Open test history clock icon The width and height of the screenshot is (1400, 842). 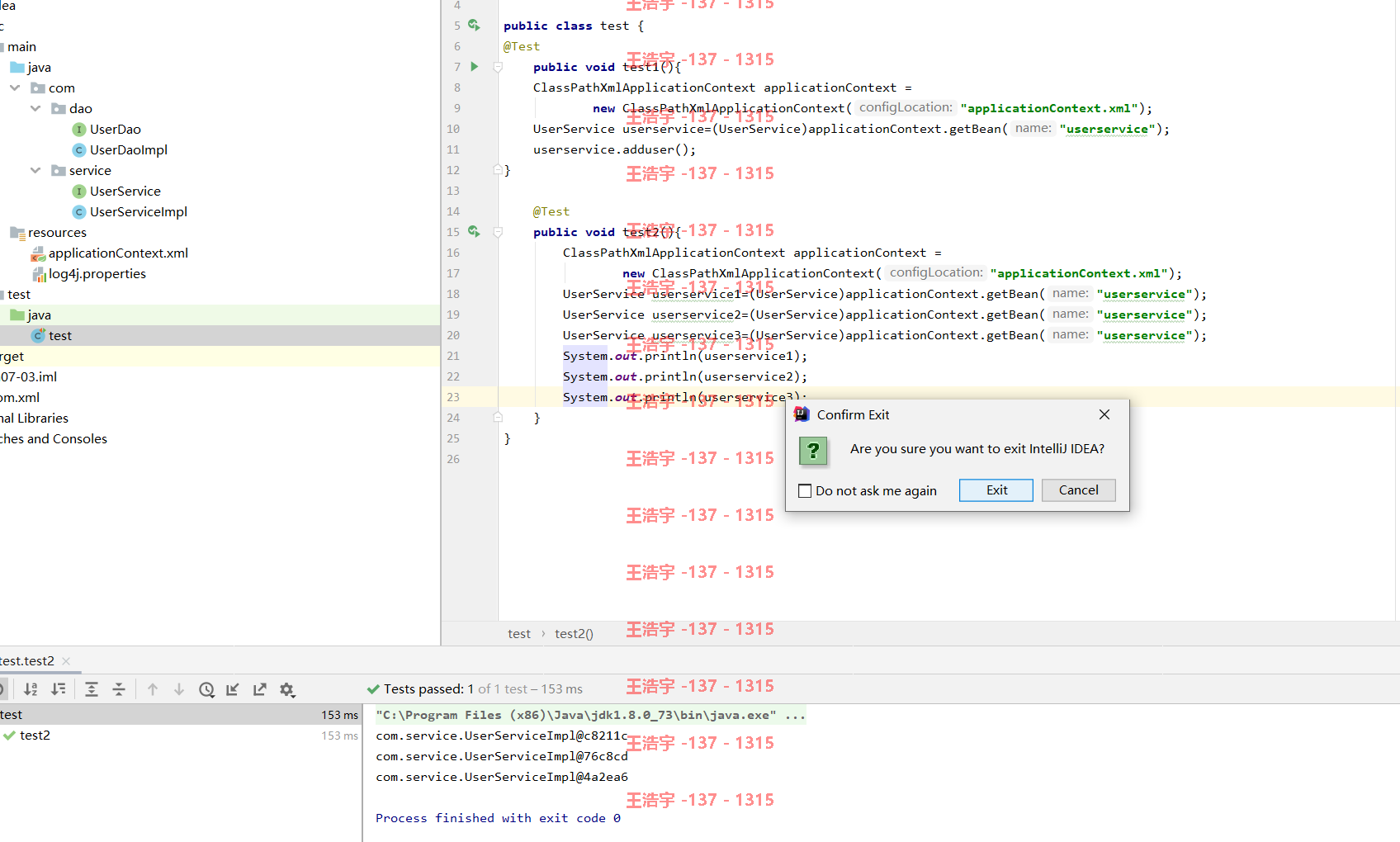pos(206,689)
